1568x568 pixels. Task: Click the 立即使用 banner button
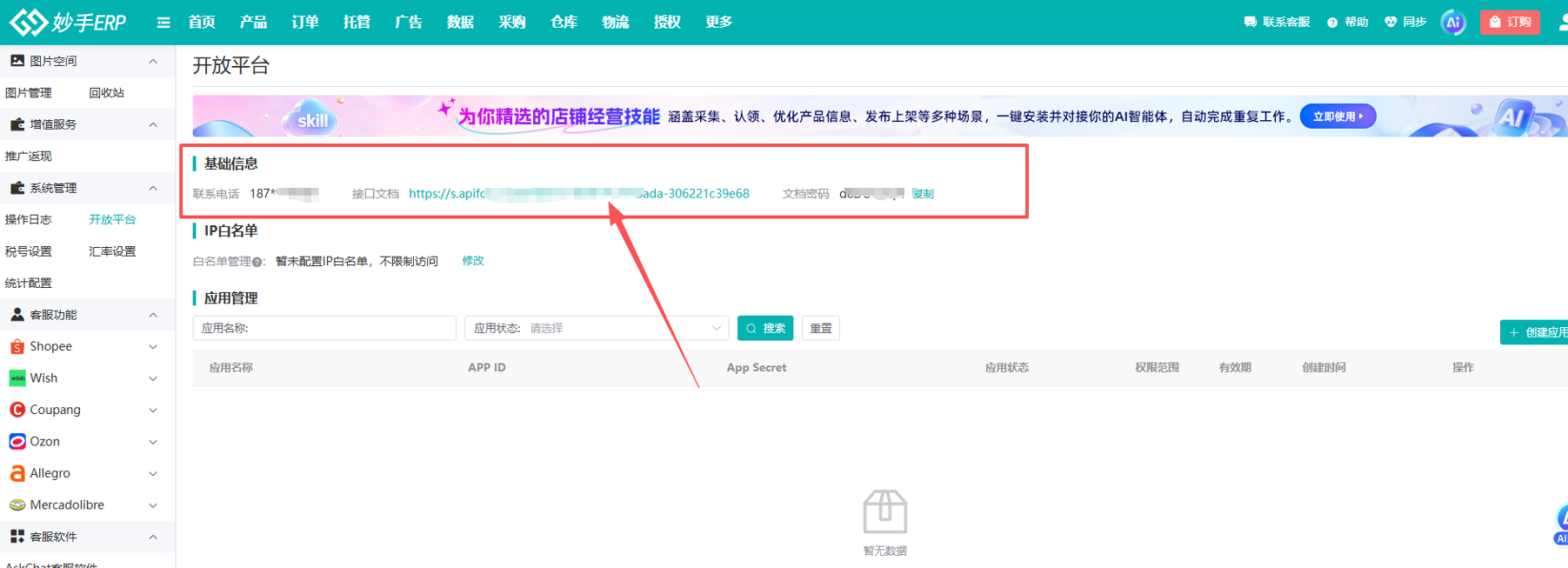1338,117
